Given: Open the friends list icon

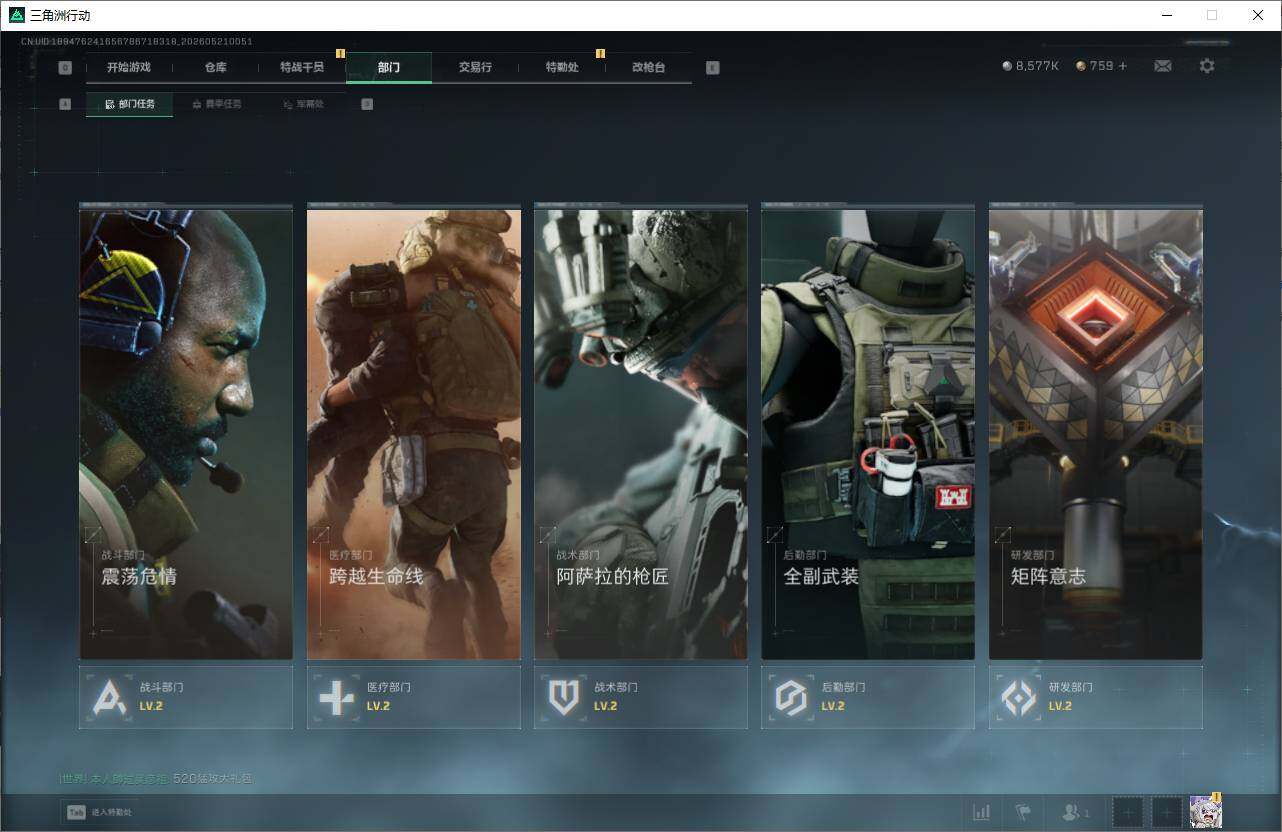Looking at the screenshot, I should click(1076, 812).
